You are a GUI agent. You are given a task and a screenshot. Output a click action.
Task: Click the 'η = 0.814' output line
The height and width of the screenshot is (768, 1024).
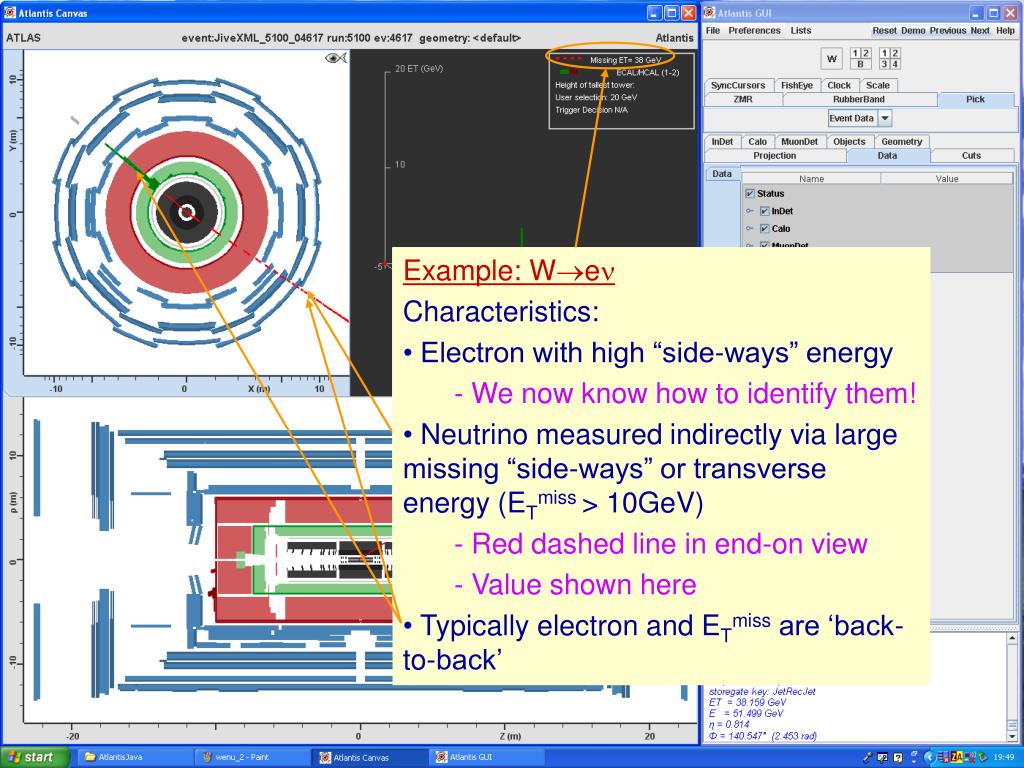729,725
